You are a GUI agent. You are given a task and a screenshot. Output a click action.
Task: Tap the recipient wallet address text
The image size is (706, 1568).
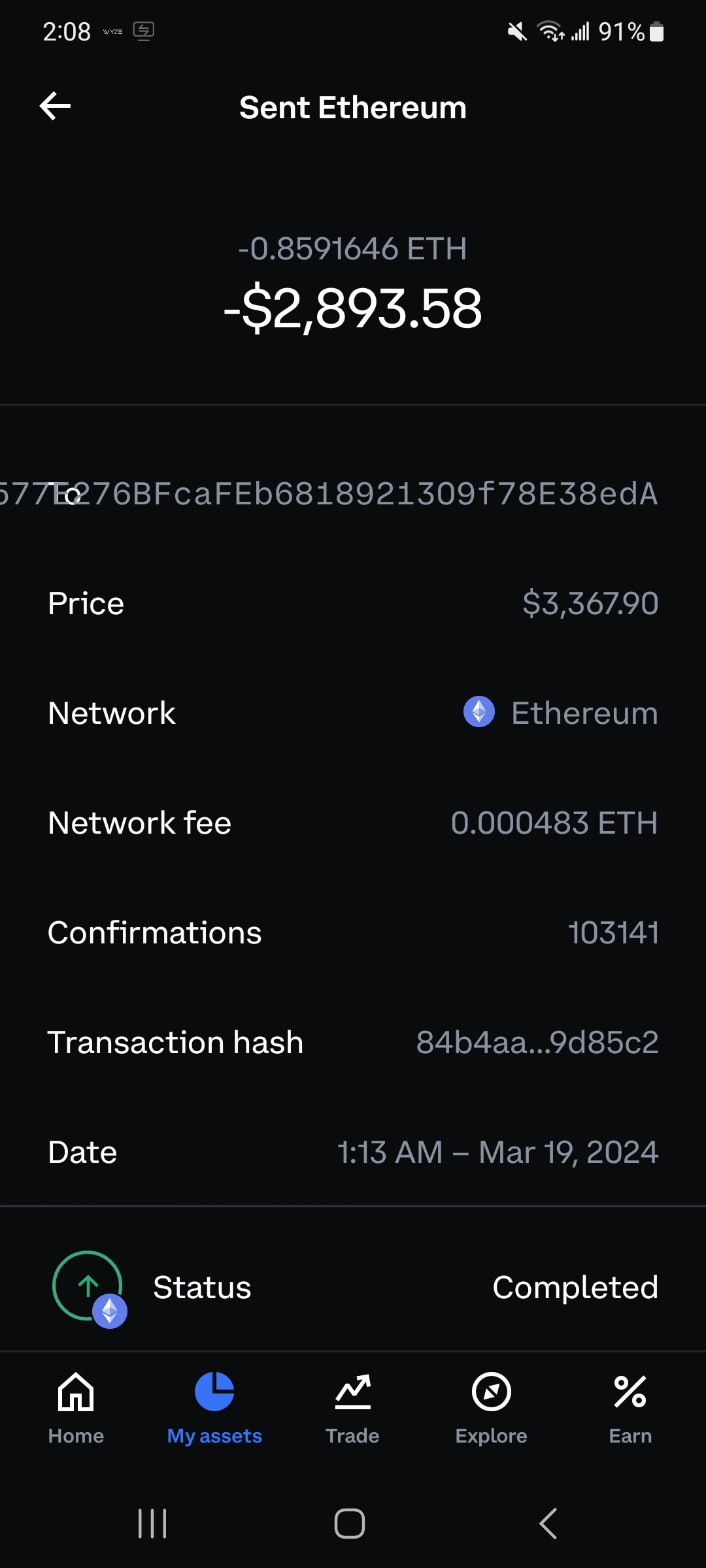coord(329,493)
